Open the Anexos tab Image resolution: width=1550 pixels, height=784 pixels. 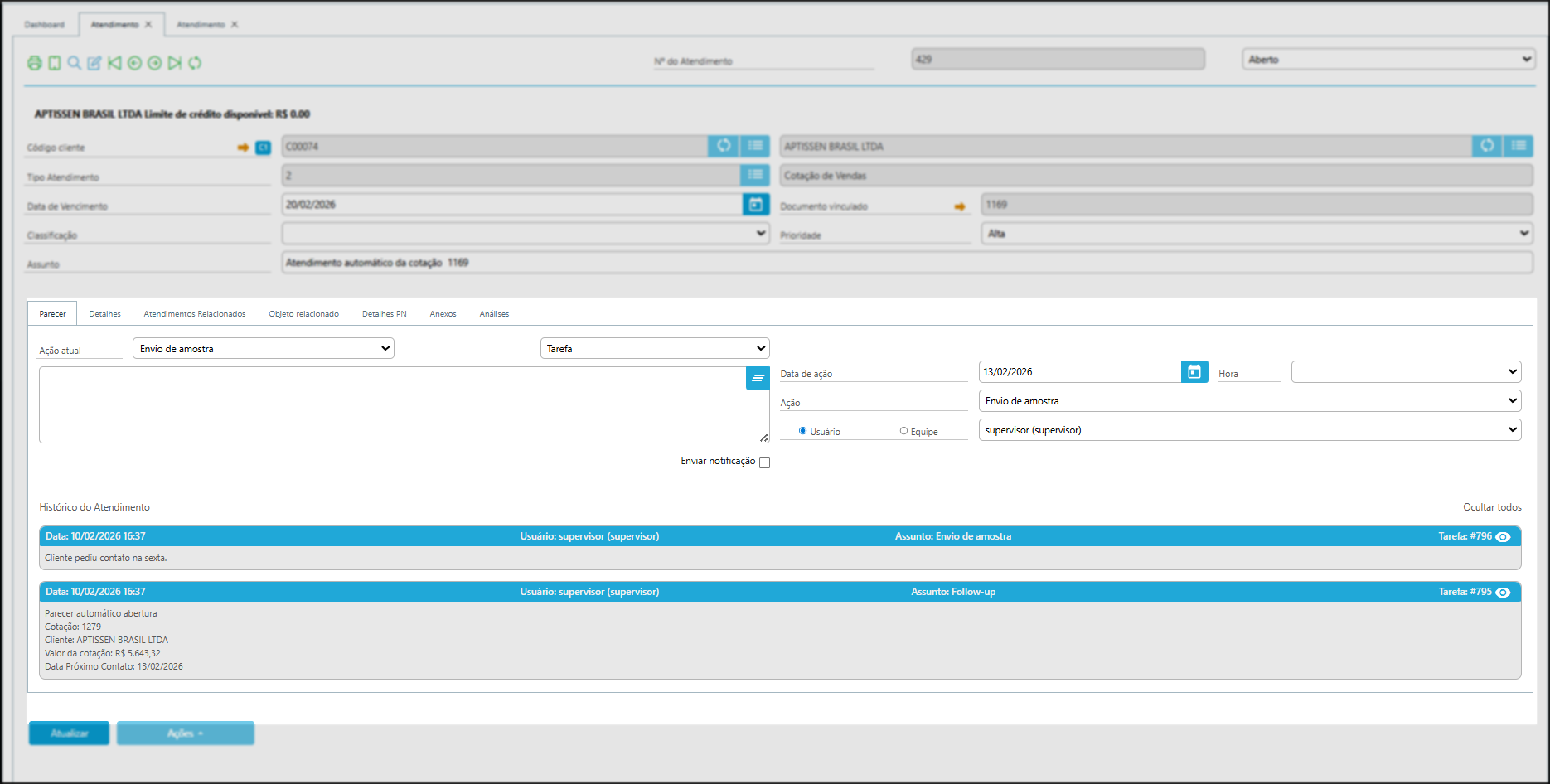pos(443,314)
